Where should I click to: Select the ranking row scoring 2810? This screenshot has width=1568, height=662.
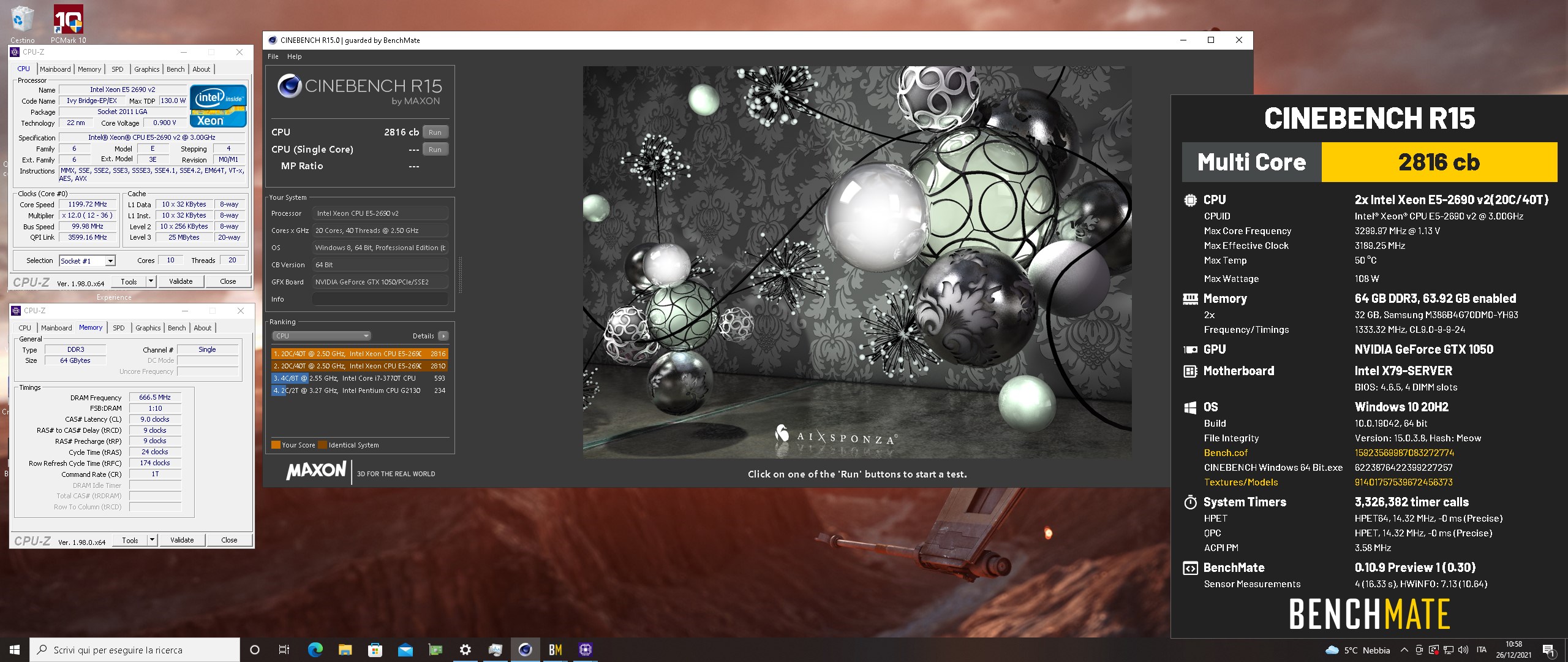coord(360,366)
